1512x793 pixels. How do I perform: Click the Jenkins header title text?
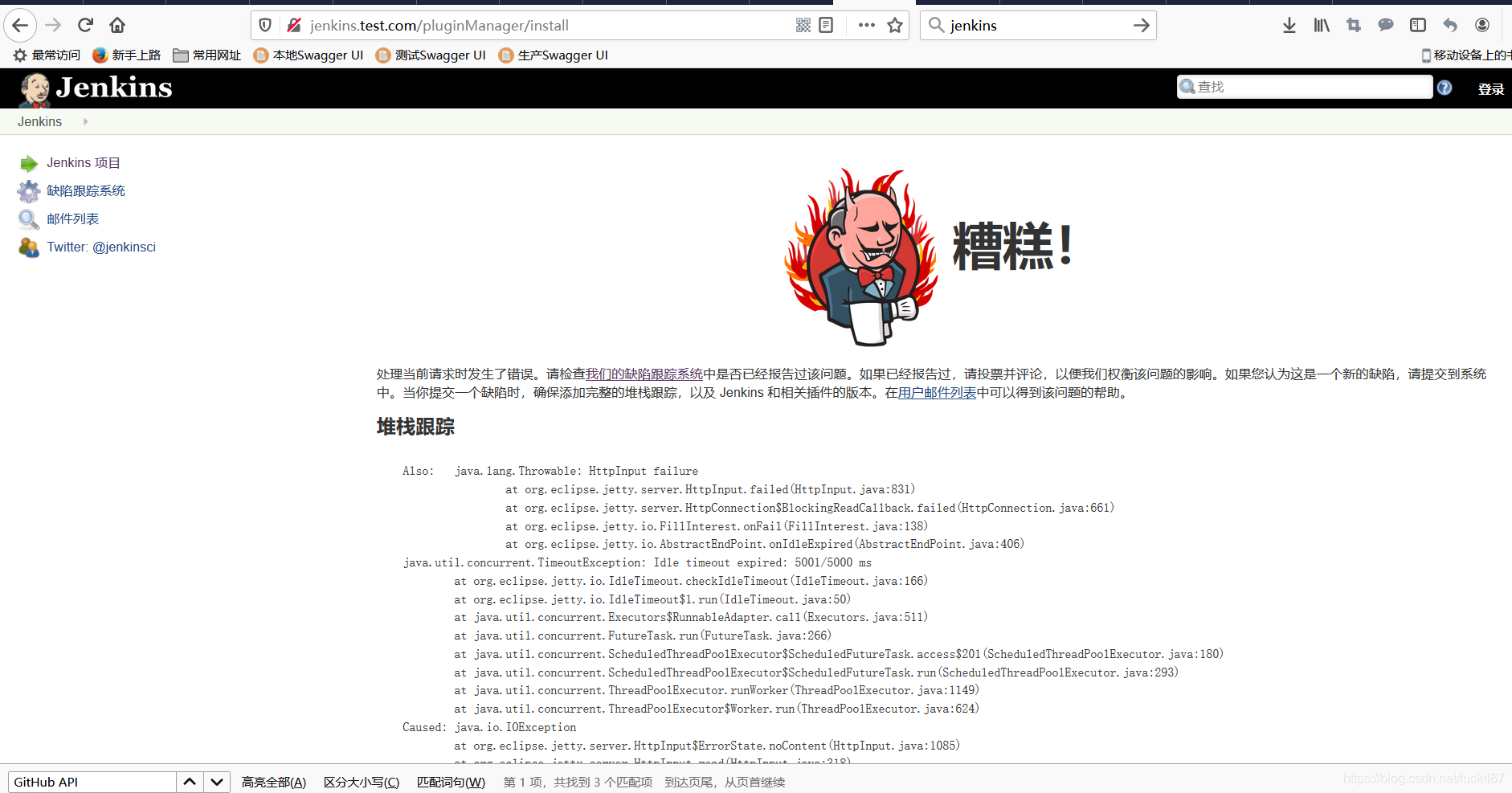pos(114,88)
